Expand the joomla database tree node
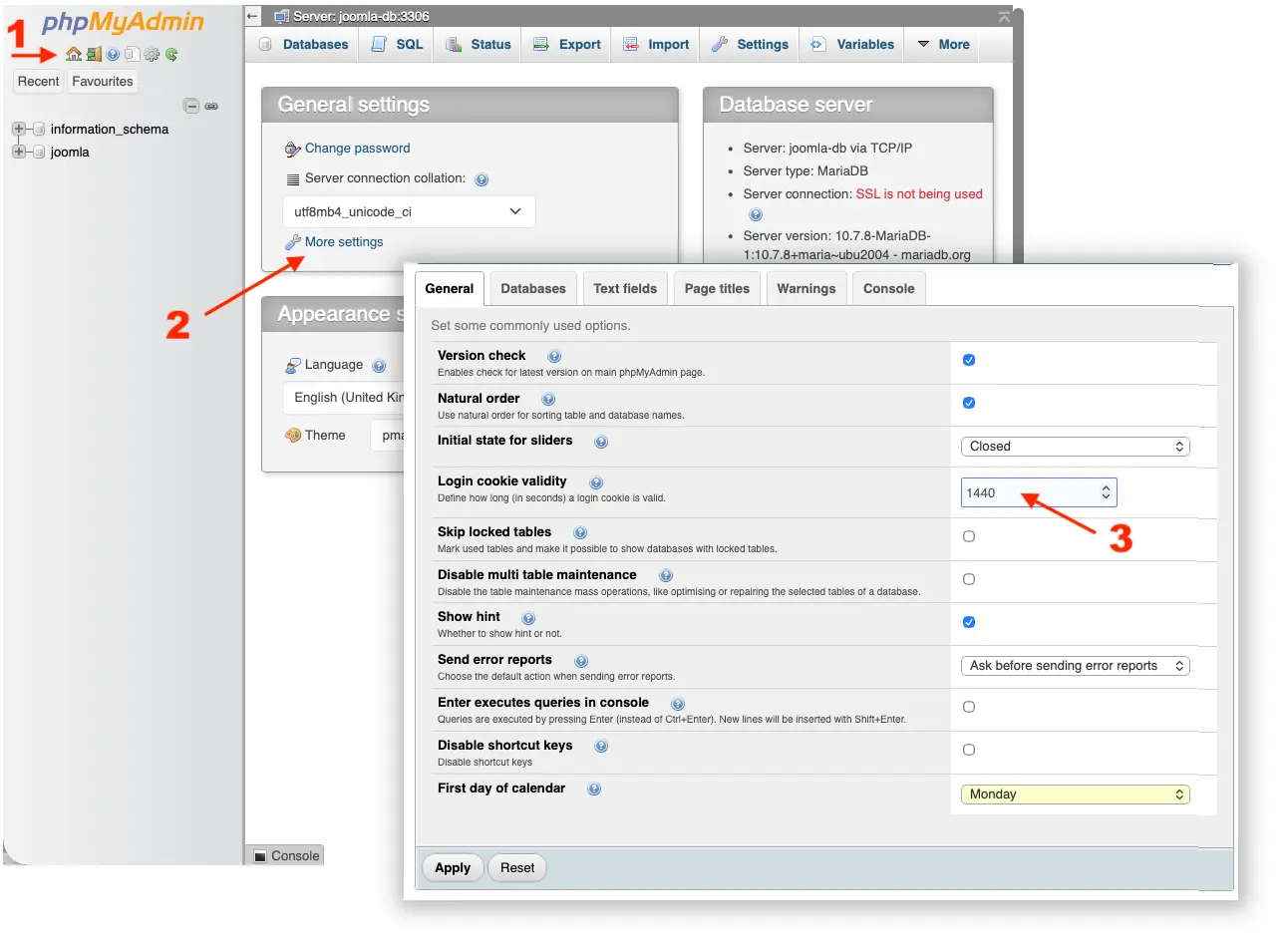Screen dimensions: 1288x950 (x=18, y=152)
